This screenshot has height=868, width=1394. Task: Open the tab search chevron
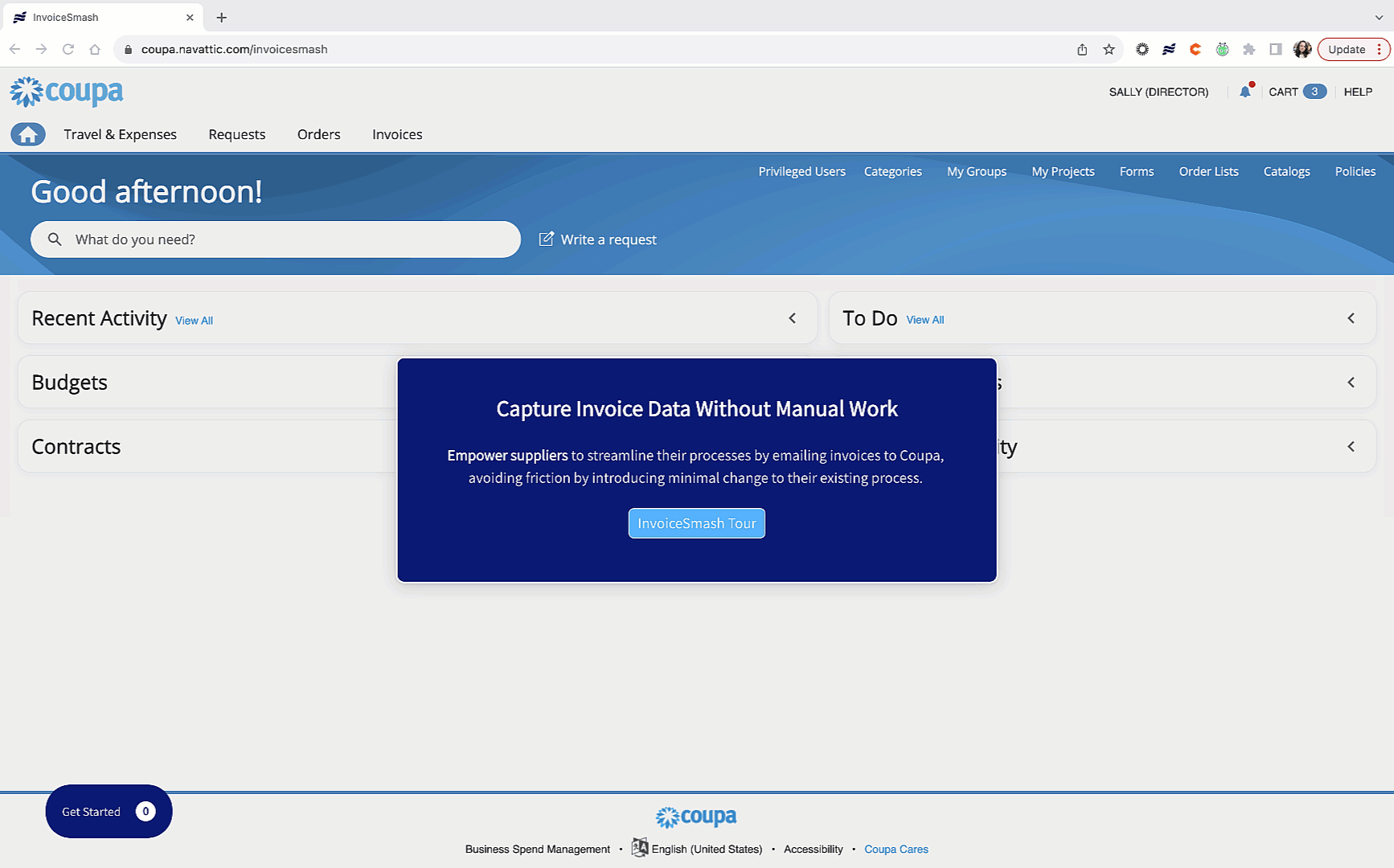point(1379,17)
